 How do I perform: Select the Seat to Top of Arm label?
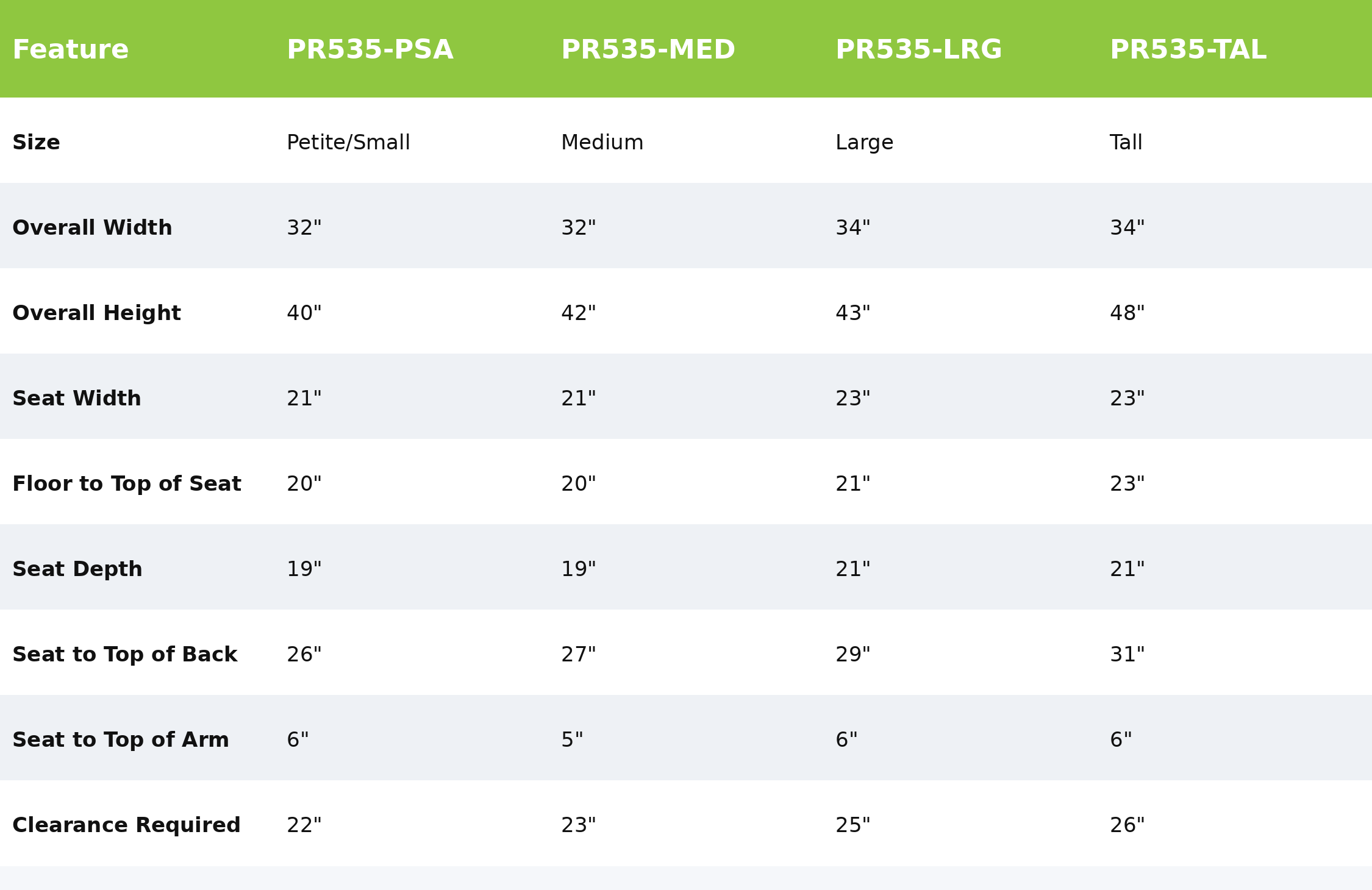pos(121,741)
